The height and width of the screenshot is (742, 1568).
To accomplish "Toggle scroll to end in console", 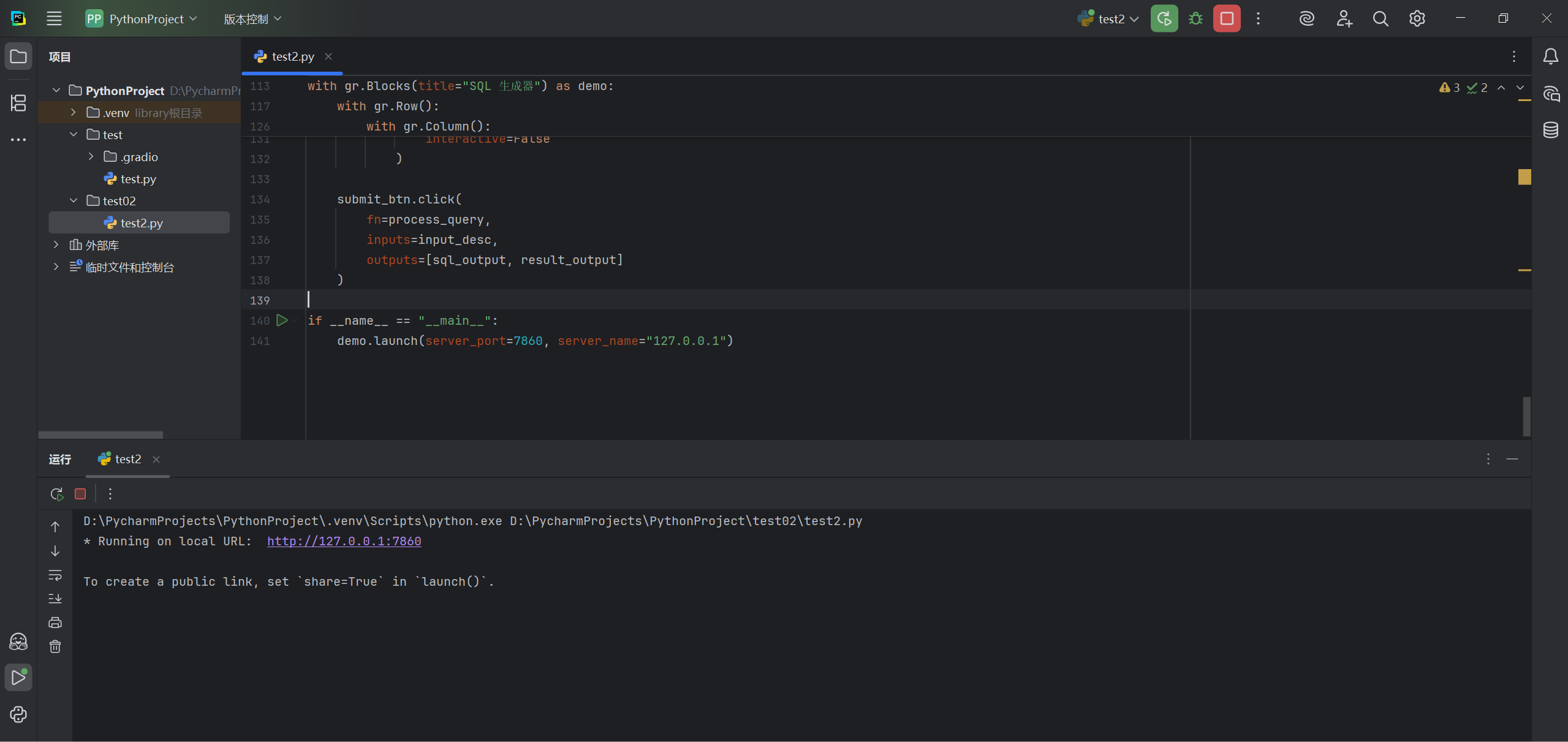I will pyautogui.click(x=55, y=599).
